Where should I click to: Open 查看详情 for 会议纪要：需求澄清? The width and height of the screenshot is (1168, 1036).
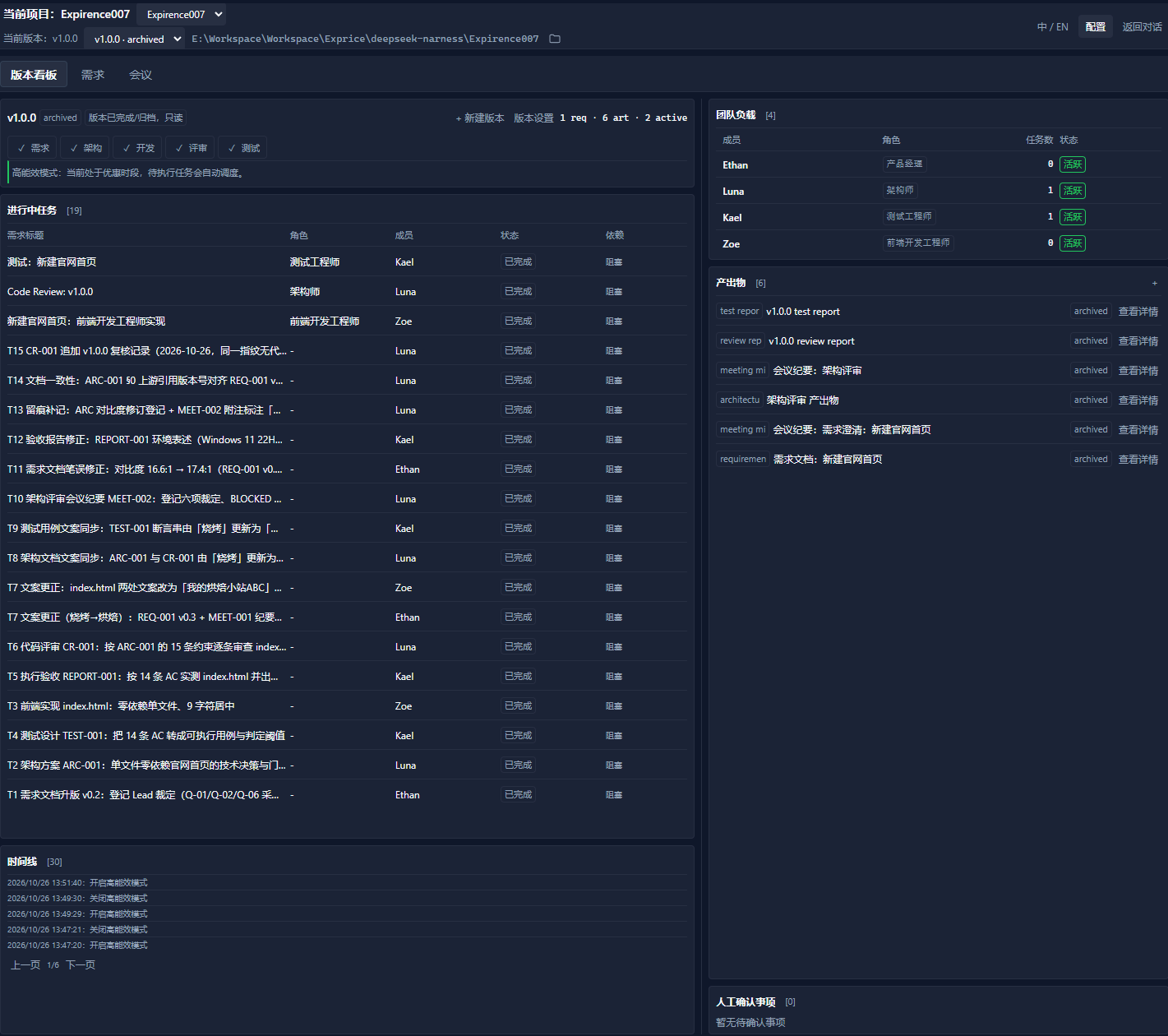(x=1138, y=430)
